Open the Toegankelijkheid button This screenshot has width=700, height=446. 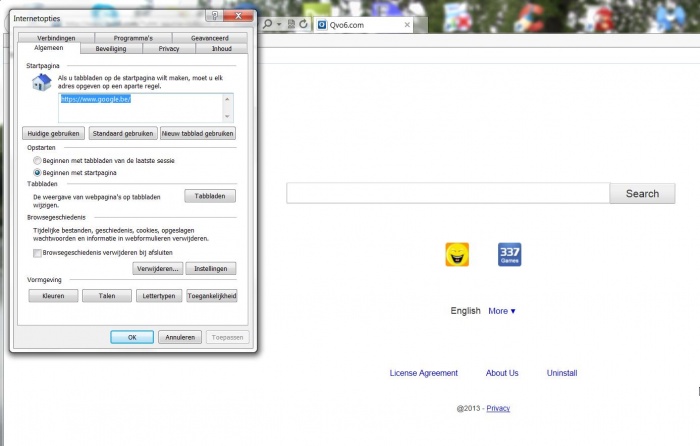(212, 296)
